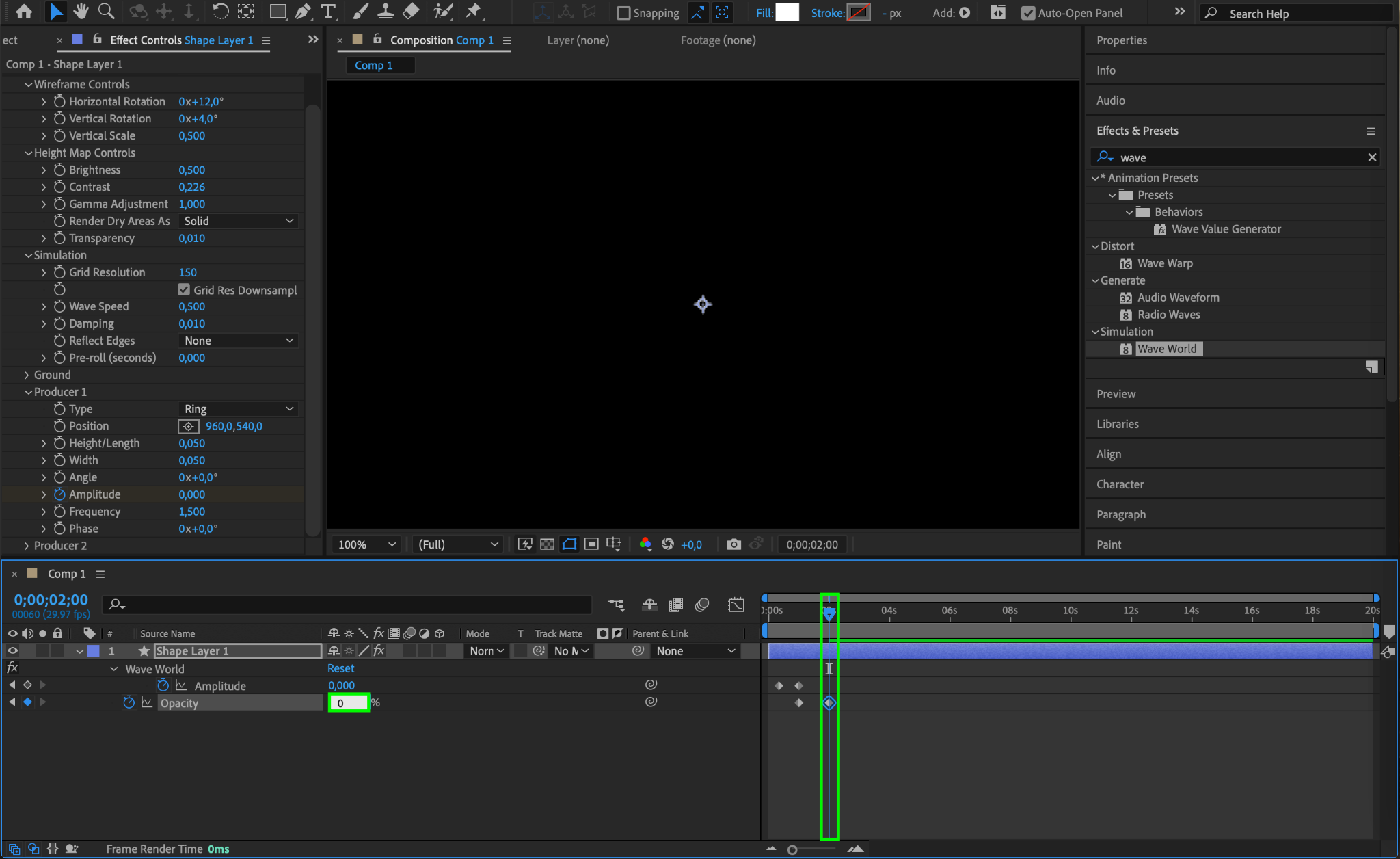Select the Zoom magnifier tool
The width and height of the screenshot is (1400, 859).
(x=106, y=12)
